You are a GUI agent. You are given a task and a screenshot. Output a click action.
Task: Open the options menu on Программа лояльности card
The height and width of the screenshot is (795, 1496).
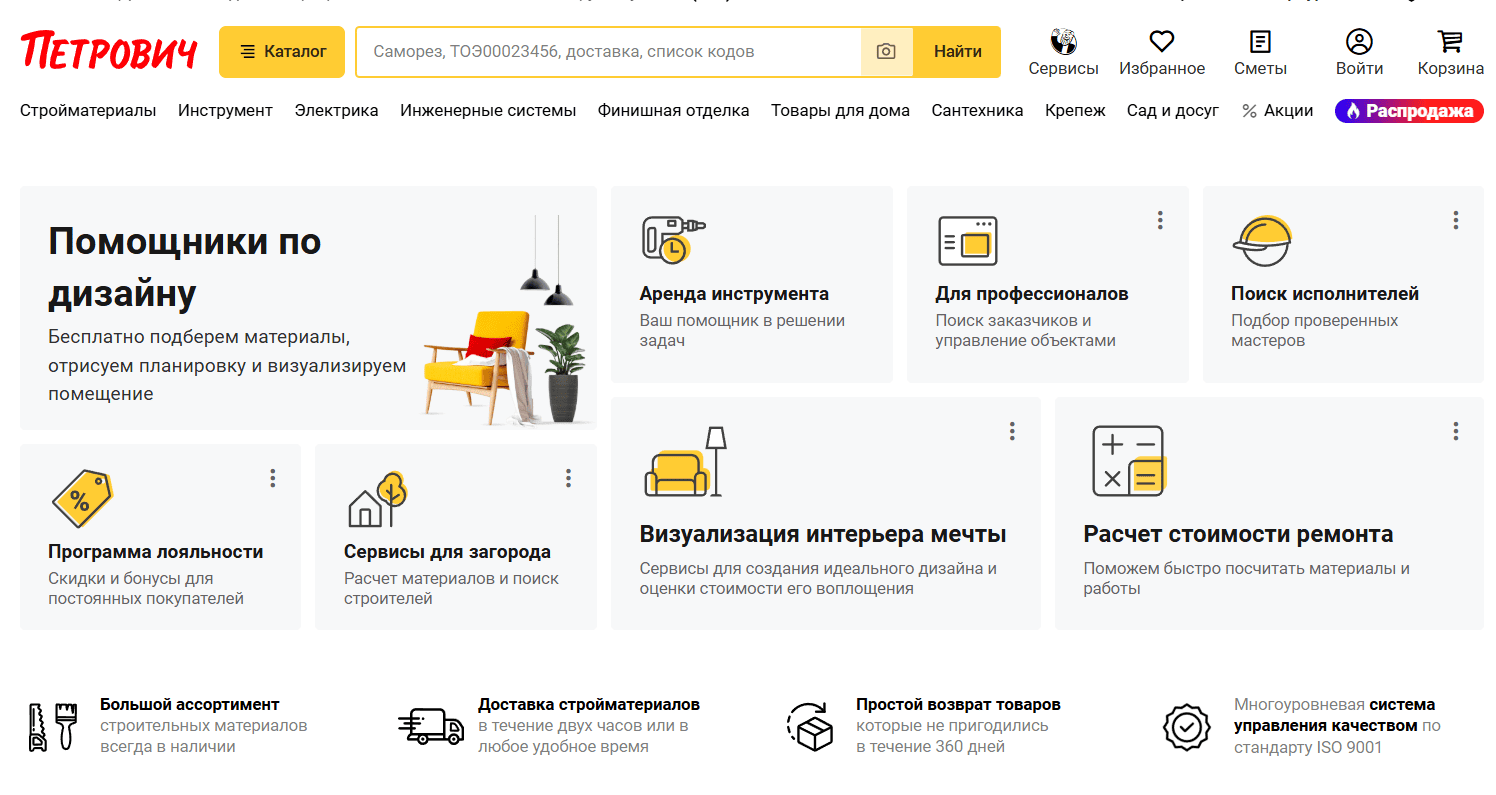pyautogui.click(x=272, y=477)
